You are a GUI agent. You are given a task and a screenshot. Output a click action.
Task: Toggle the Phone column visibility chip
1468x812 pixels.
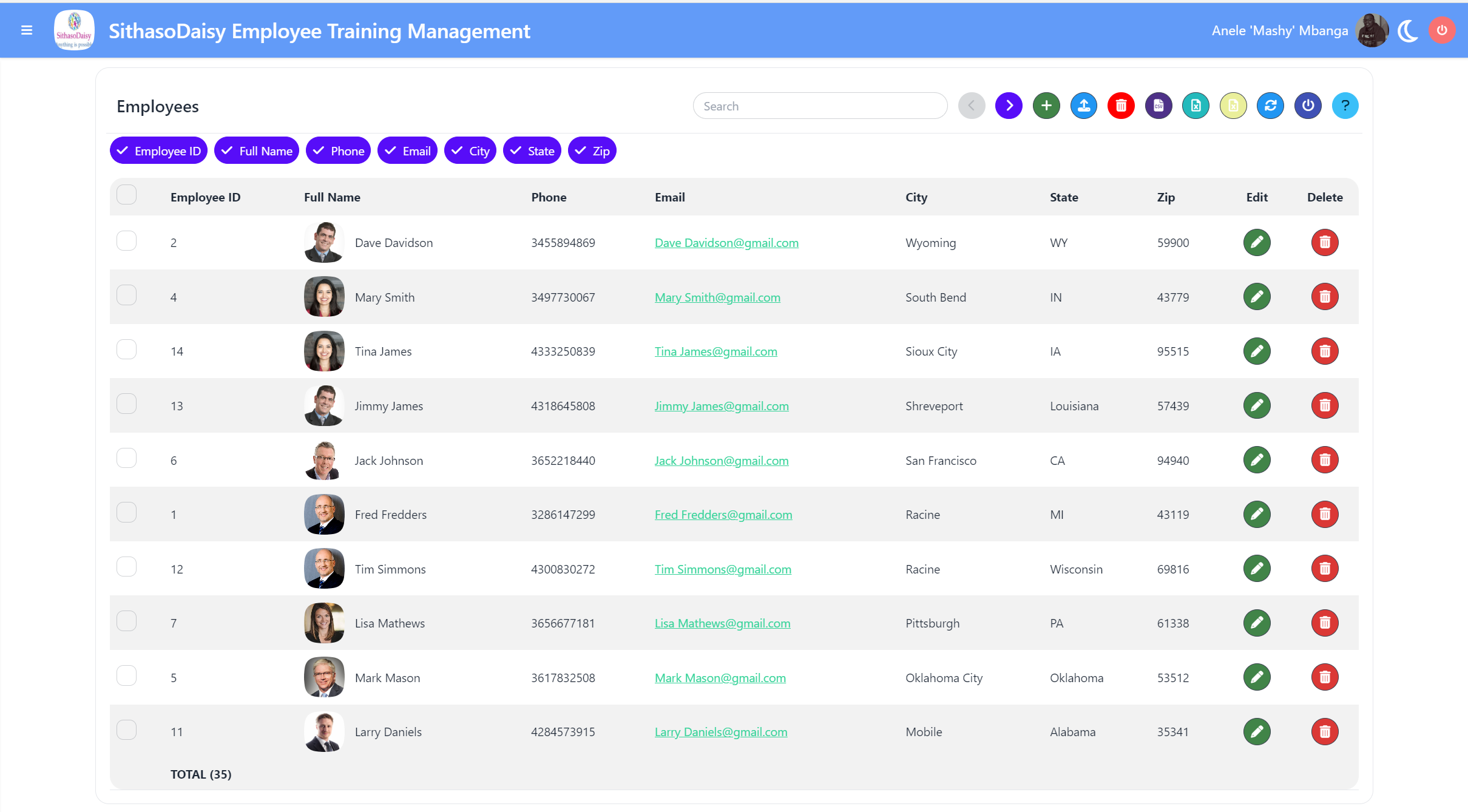tap(338, 151)
